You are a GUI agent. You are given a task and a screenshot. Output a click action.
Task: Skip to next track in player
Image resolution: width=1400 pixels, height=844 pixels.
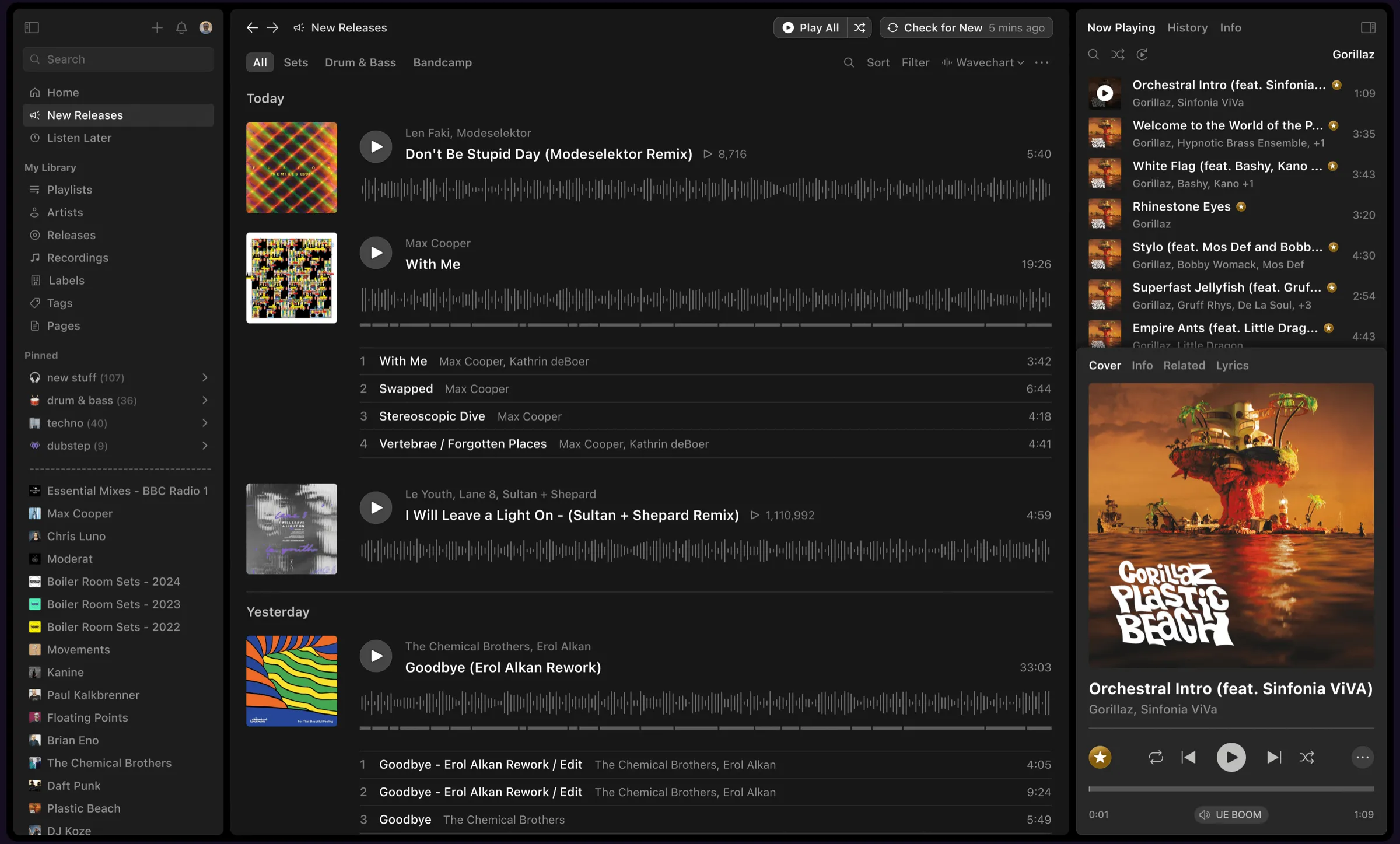pos(1274,757)
